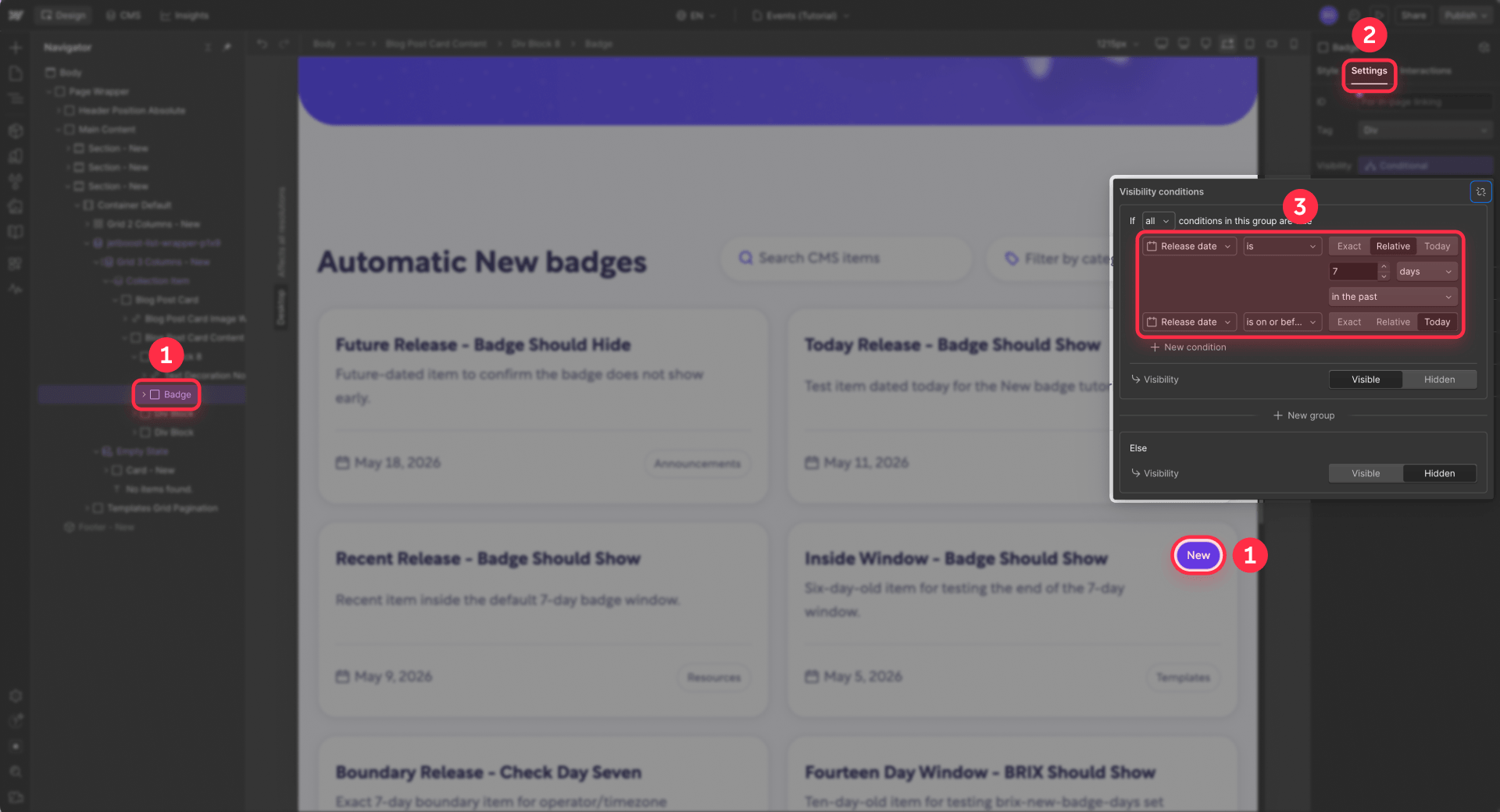This screenshot has height=812, width=1500.
Task: Open the Pages panel icon
Action: [15, 73]
